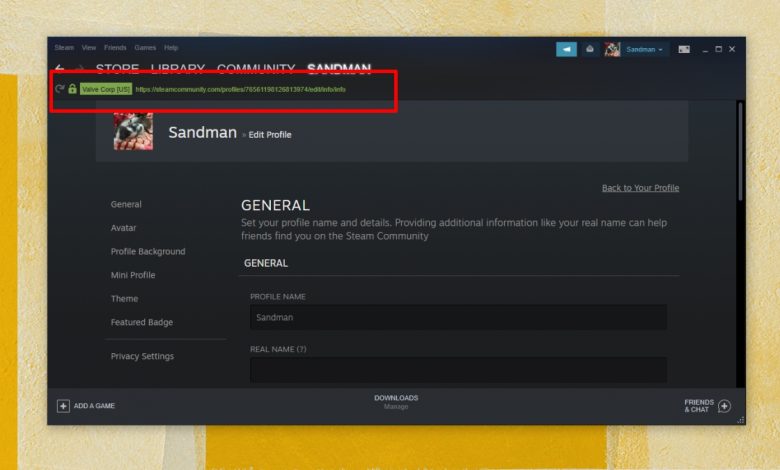Viewport: 780px width, 470px height.
Task: Open the View menu
Action: (x=89, y=48)
